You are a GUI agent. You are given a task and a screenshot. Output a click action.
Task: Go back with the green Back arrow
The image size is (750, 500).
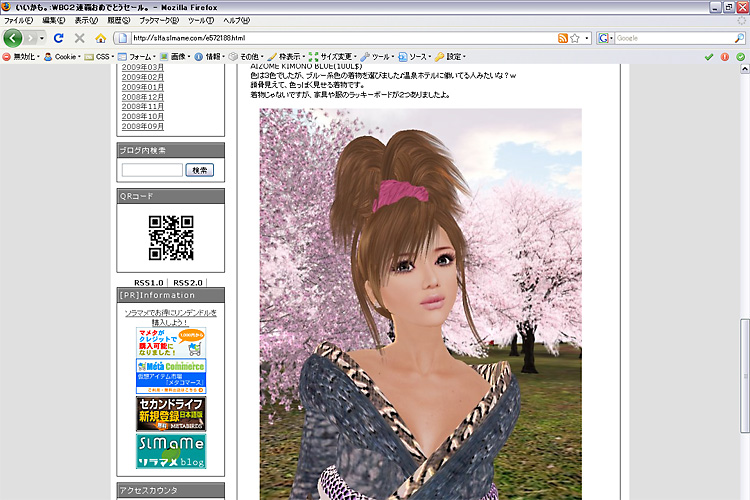pyautogui.click(x=12, y=38)
